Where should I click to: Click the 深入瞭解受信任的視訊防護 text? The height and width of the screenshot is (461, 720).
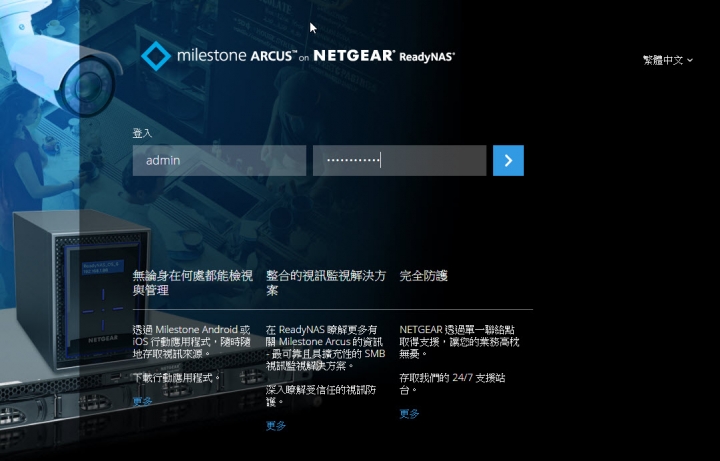click(321, 396)
